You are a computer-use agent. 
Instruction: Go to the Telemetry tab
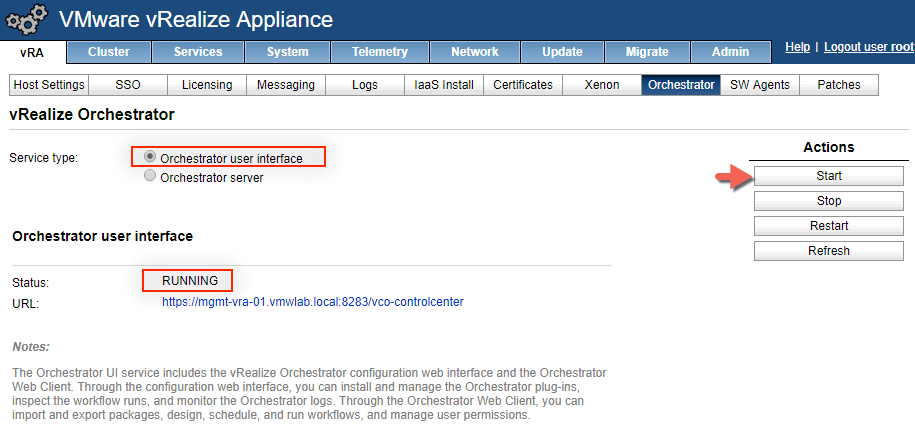coord(380,52)
